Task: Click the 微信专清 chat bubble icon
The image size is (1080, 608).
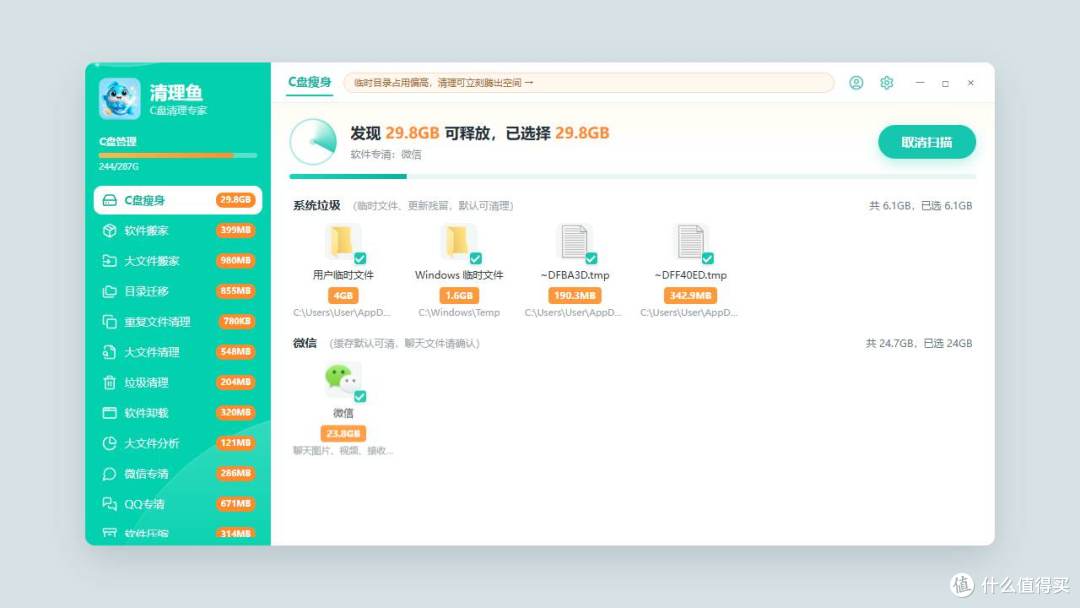Action: pyautogui.click(x=109, y=473)
